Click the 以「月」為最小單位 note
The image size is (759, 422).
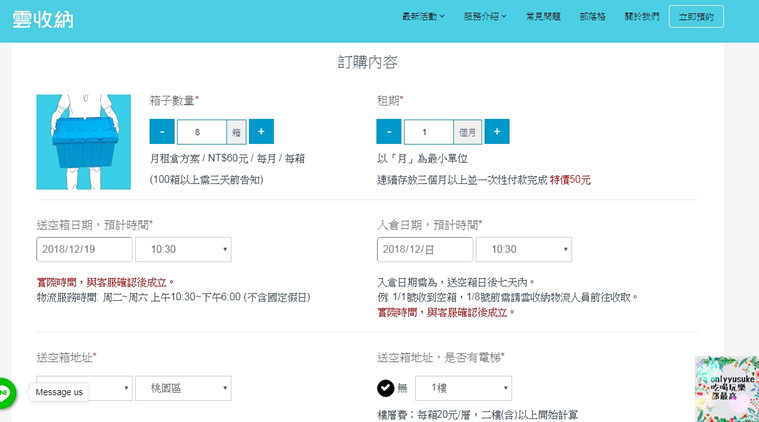click(422, 159)
